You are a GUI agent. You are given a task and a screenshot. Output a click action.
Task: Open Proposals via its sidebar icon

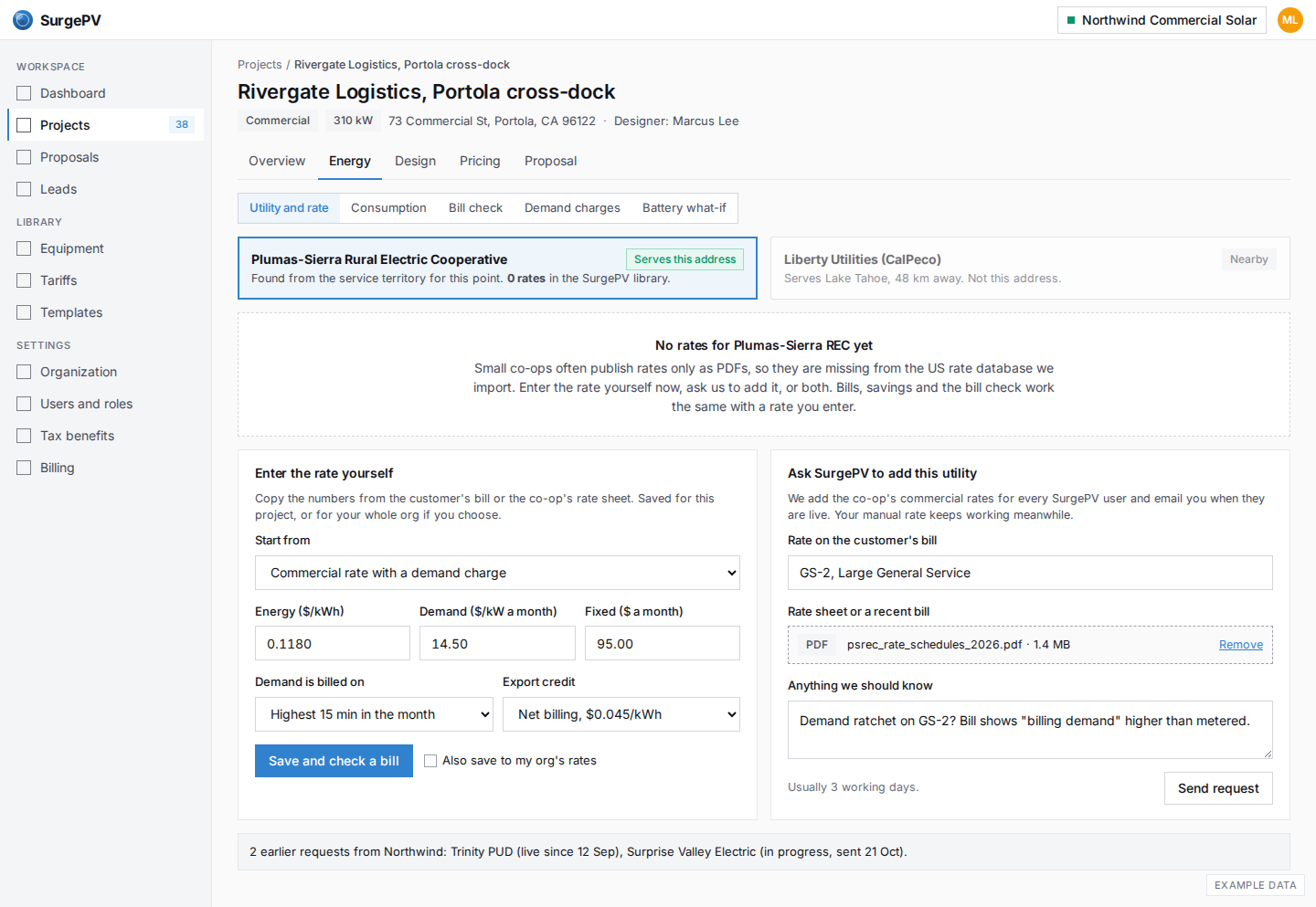[x=24, y=157]
